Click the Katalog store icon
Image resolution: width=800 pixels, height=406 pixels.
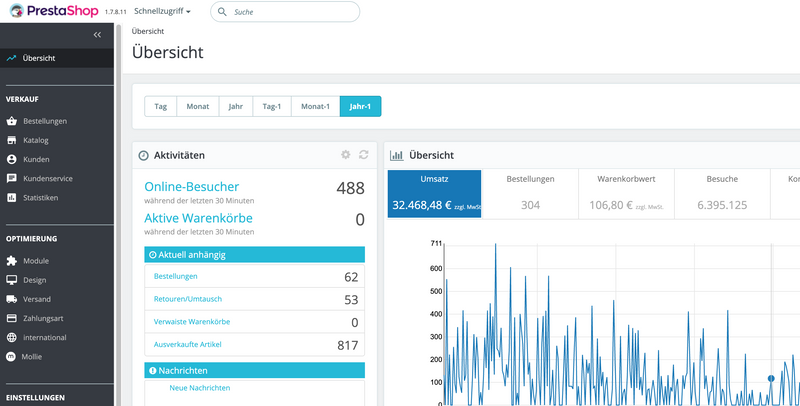(12, 140)
